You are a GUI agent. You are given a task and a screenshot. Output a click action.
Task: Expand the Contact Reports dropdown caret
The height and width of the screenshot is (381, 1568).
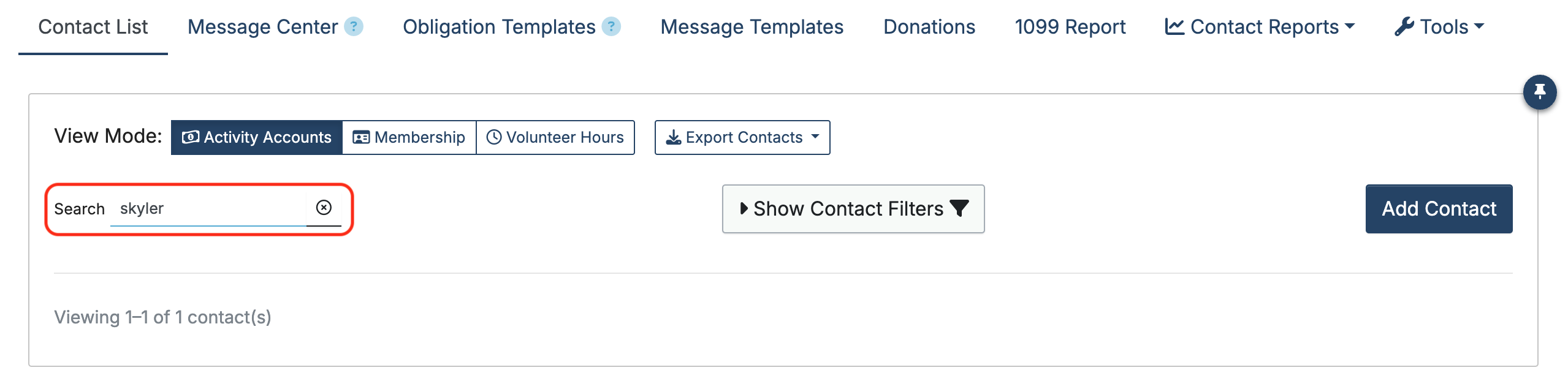[1350, 26]
